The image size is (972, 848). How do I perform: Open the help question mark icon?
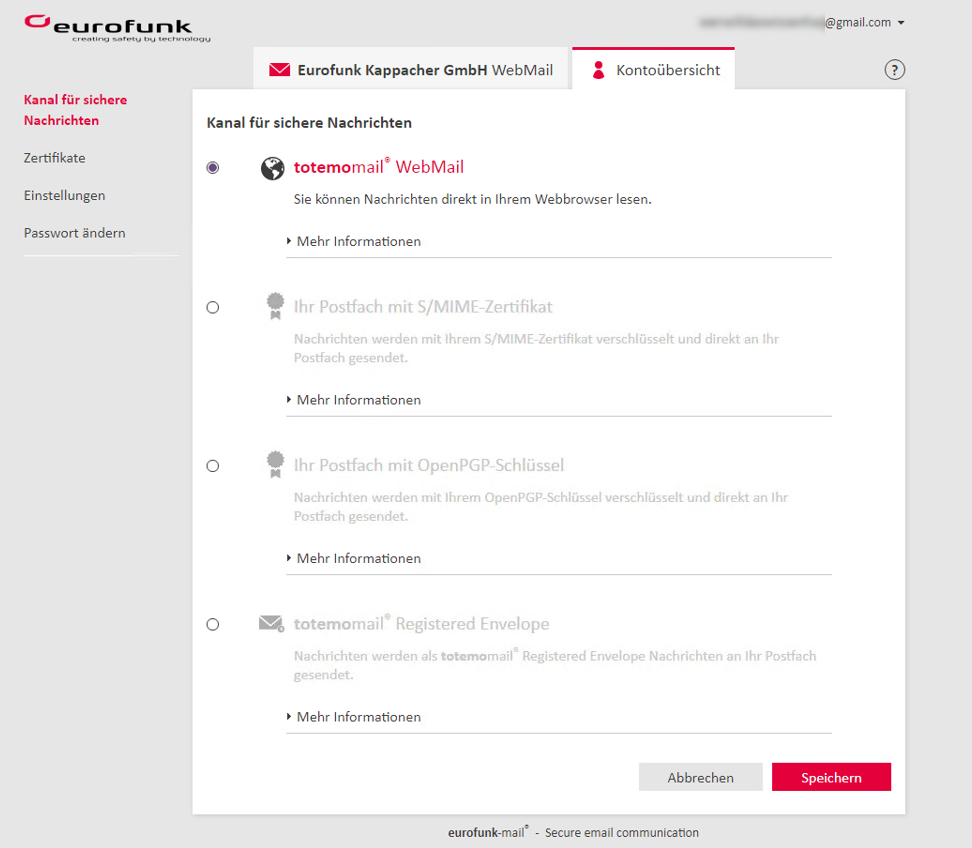[895, 69]
